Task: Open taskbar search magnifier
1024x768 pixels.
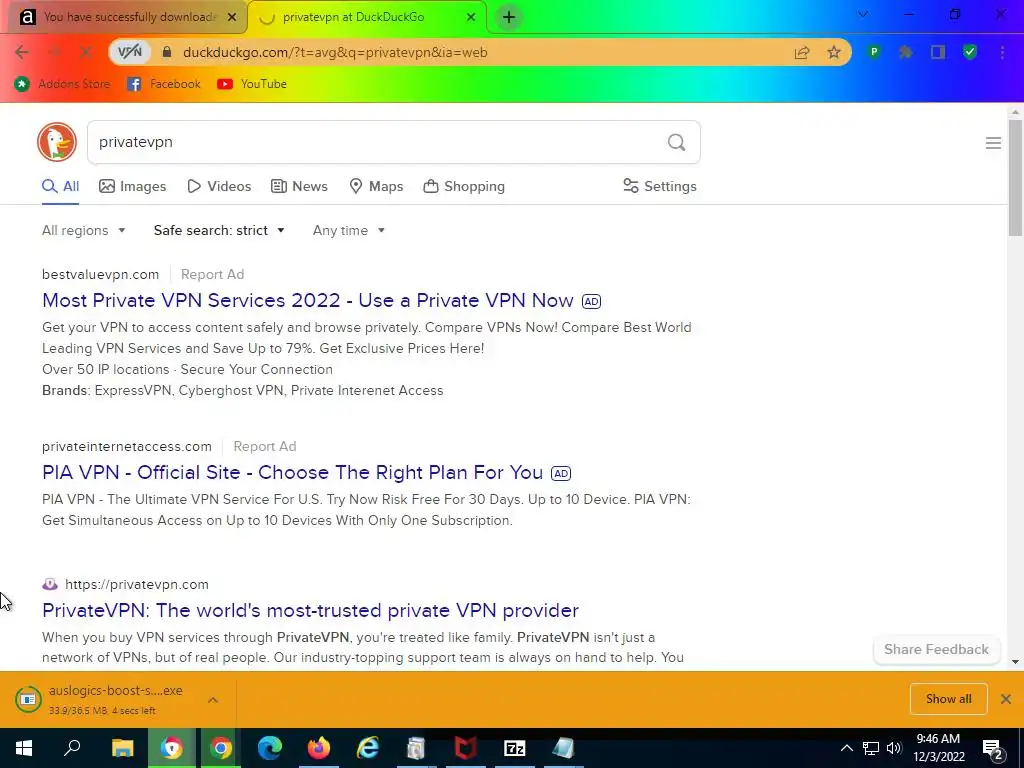Action: pos(72,748)
